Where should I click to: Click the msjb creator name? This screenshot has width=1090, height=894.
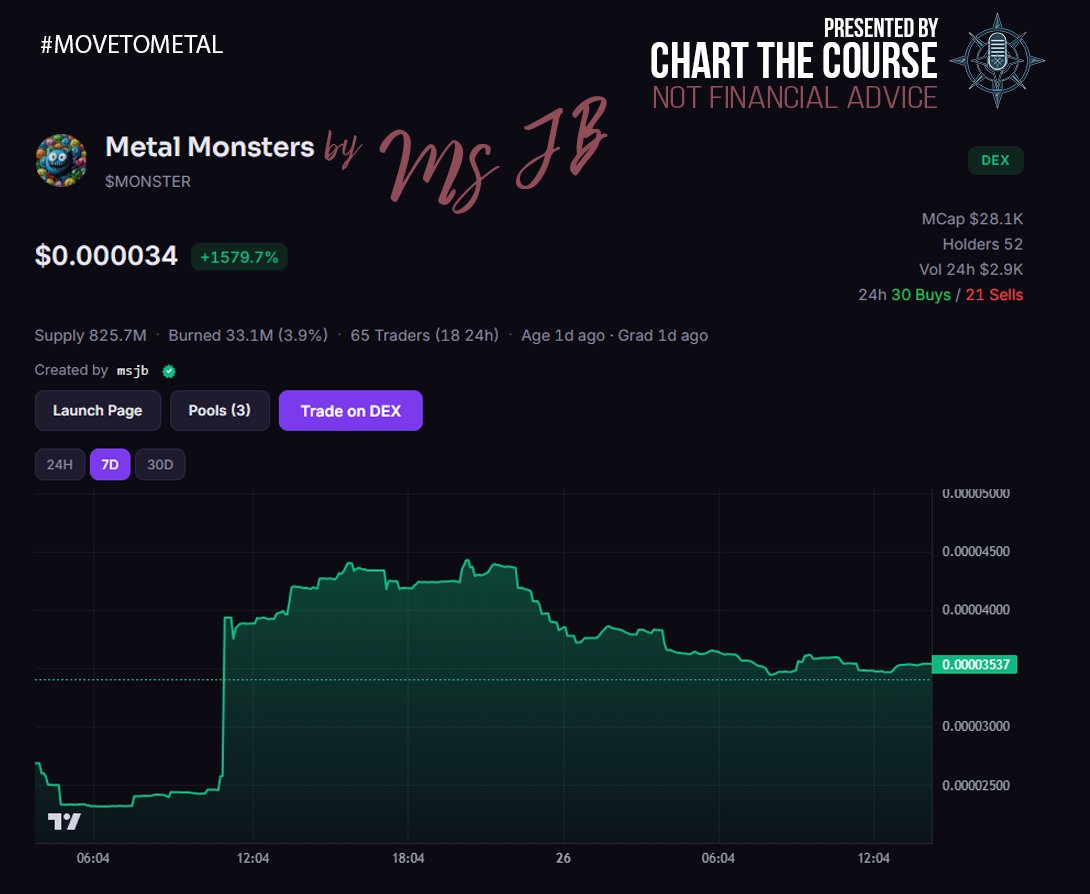pos(132,370)
